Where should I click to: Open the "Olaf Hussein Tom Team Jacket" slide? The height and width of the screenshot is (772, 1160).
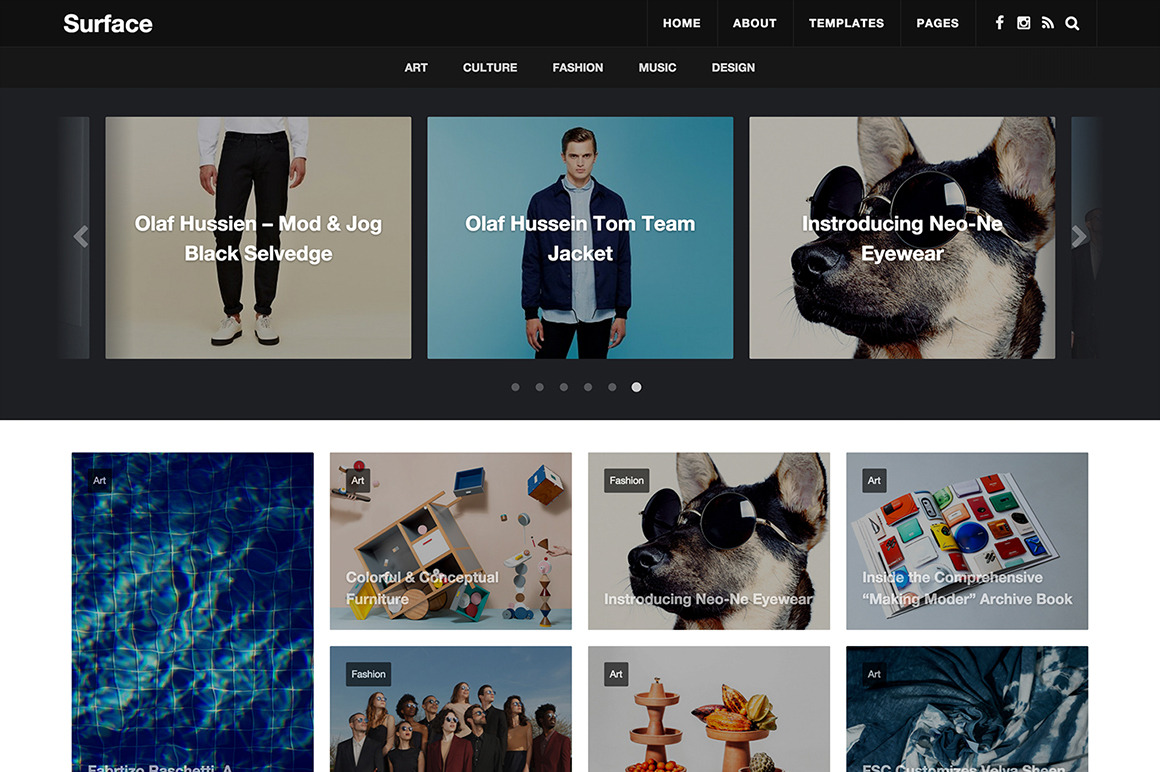[x=579, y=237]
